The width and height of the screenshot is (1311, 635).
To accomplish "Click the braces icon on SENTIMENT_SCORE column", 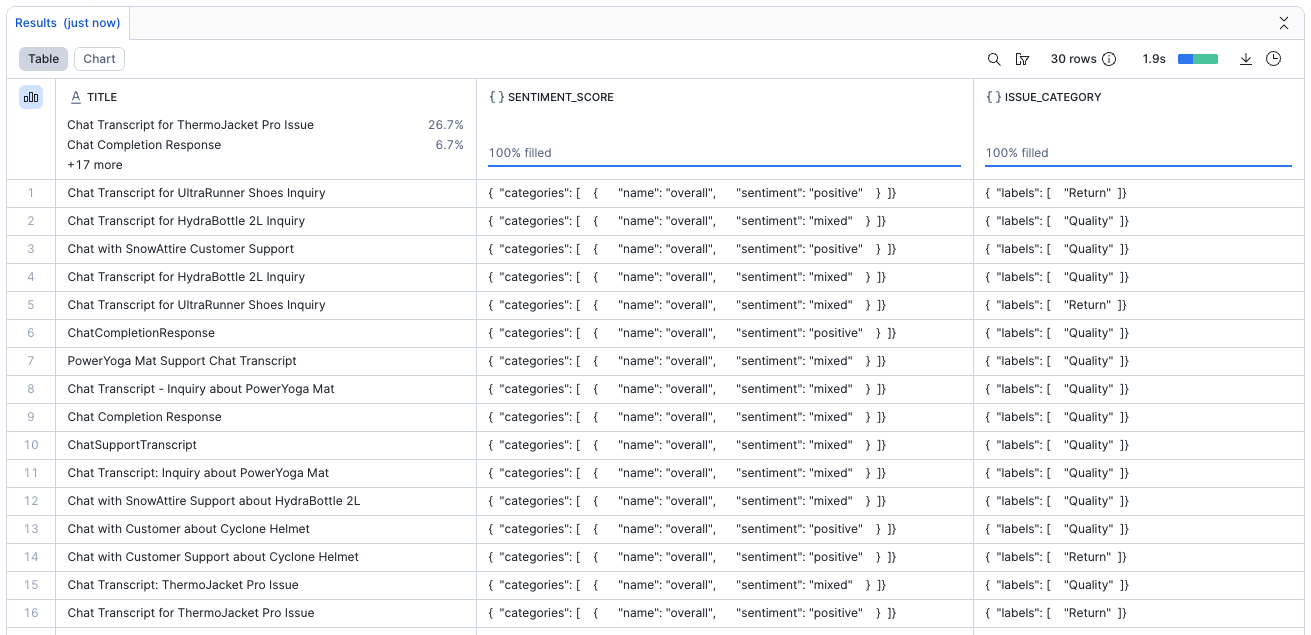I will [x=496, y=97].
